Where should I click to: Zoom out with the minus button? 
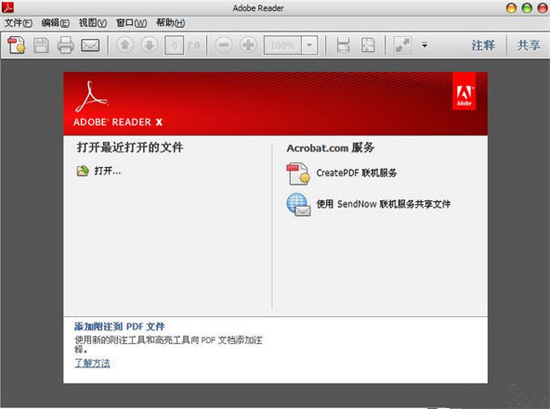(x=223, y=45)
